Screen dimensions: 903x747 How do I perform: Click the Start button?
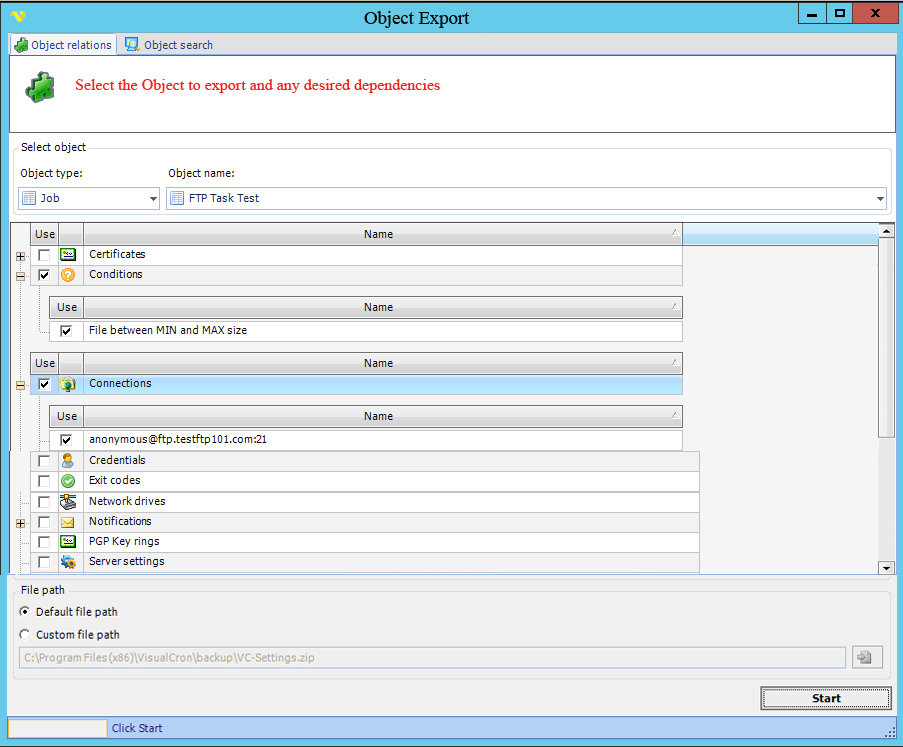825,698
